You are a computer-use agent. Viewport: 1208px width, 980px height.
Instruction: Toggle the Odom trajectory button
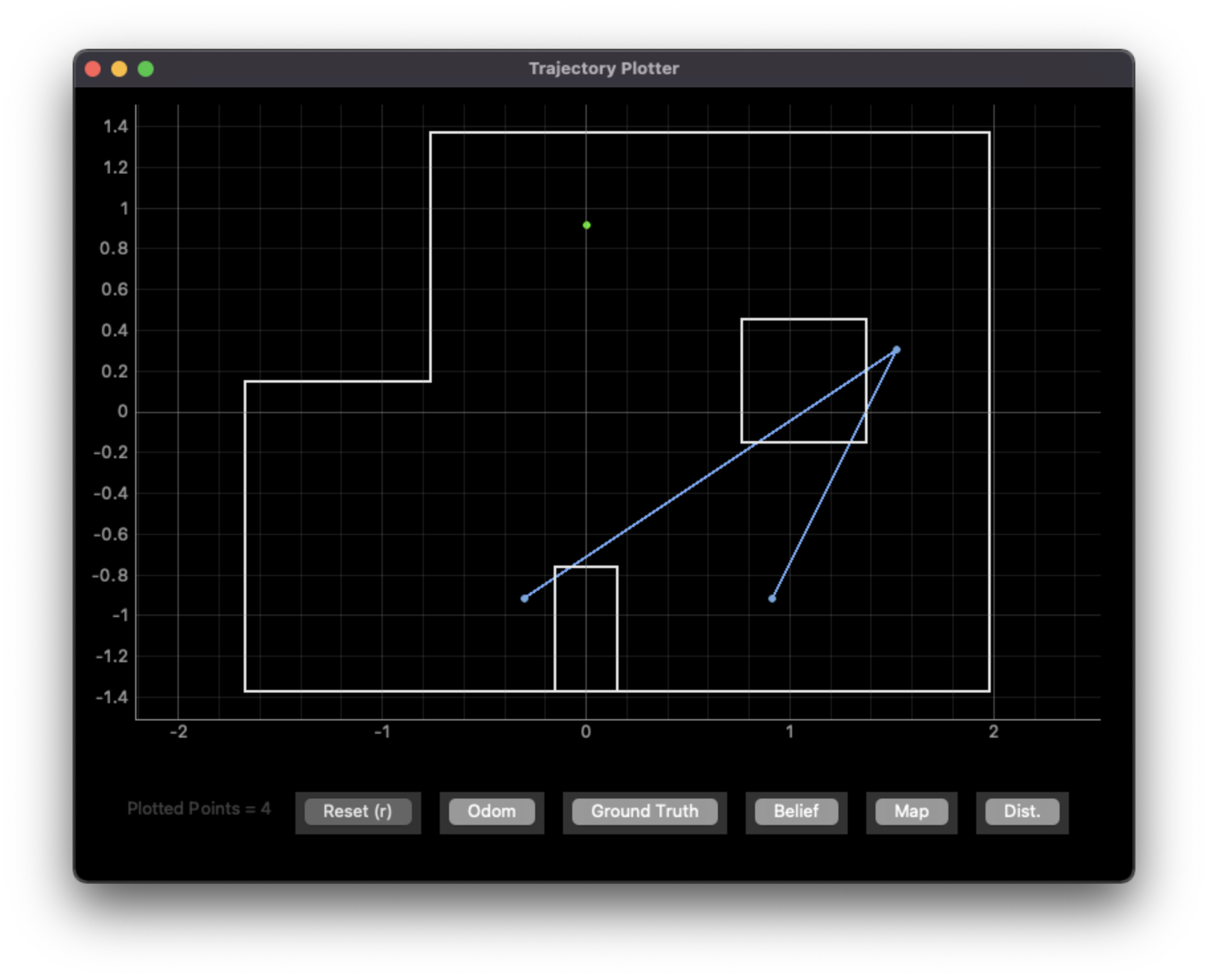pyautogui.click(x=491, y=811)
